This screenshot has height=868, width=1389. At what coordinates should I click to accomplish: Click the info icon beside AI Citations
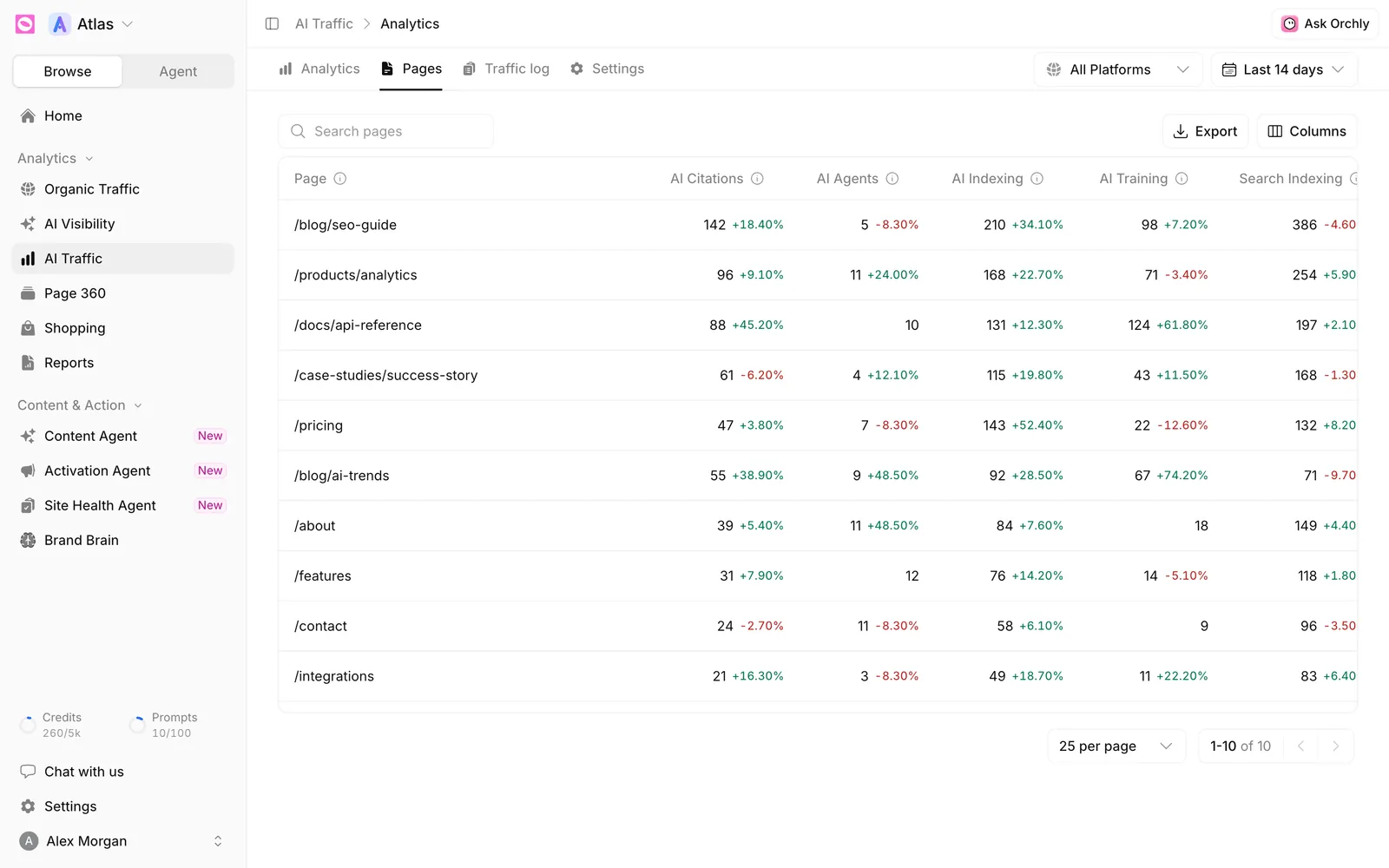[757, 179]
